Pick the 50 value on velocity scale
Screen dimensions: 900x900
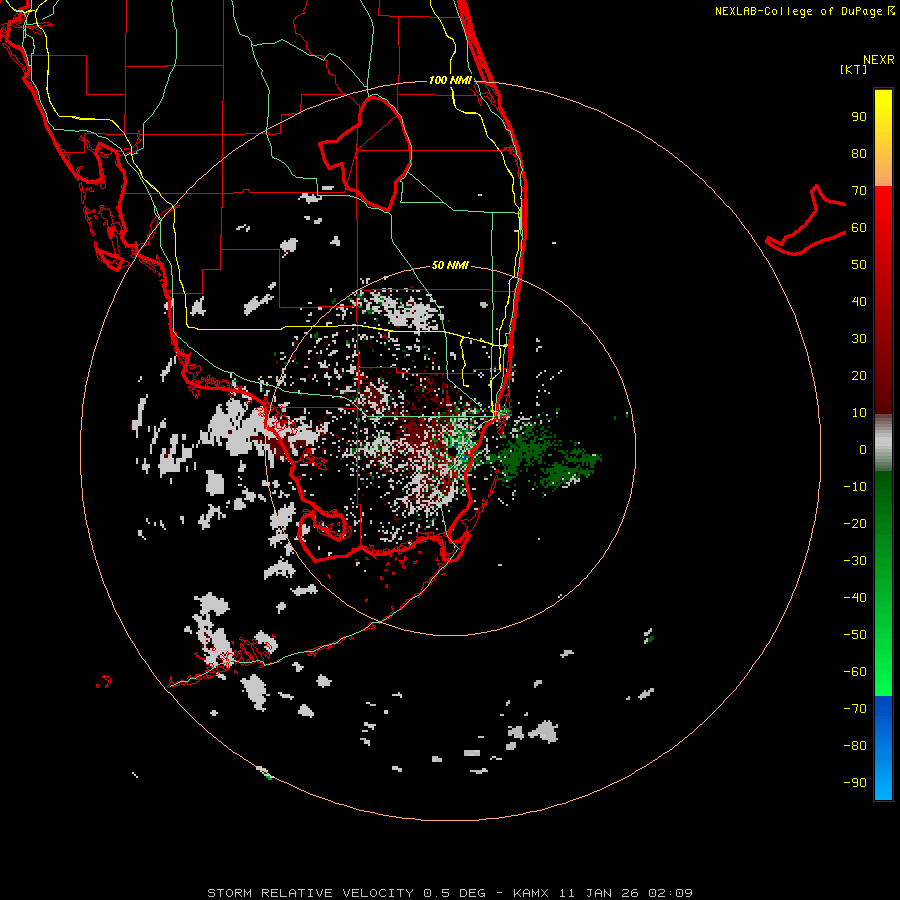(x=859, y=265)
